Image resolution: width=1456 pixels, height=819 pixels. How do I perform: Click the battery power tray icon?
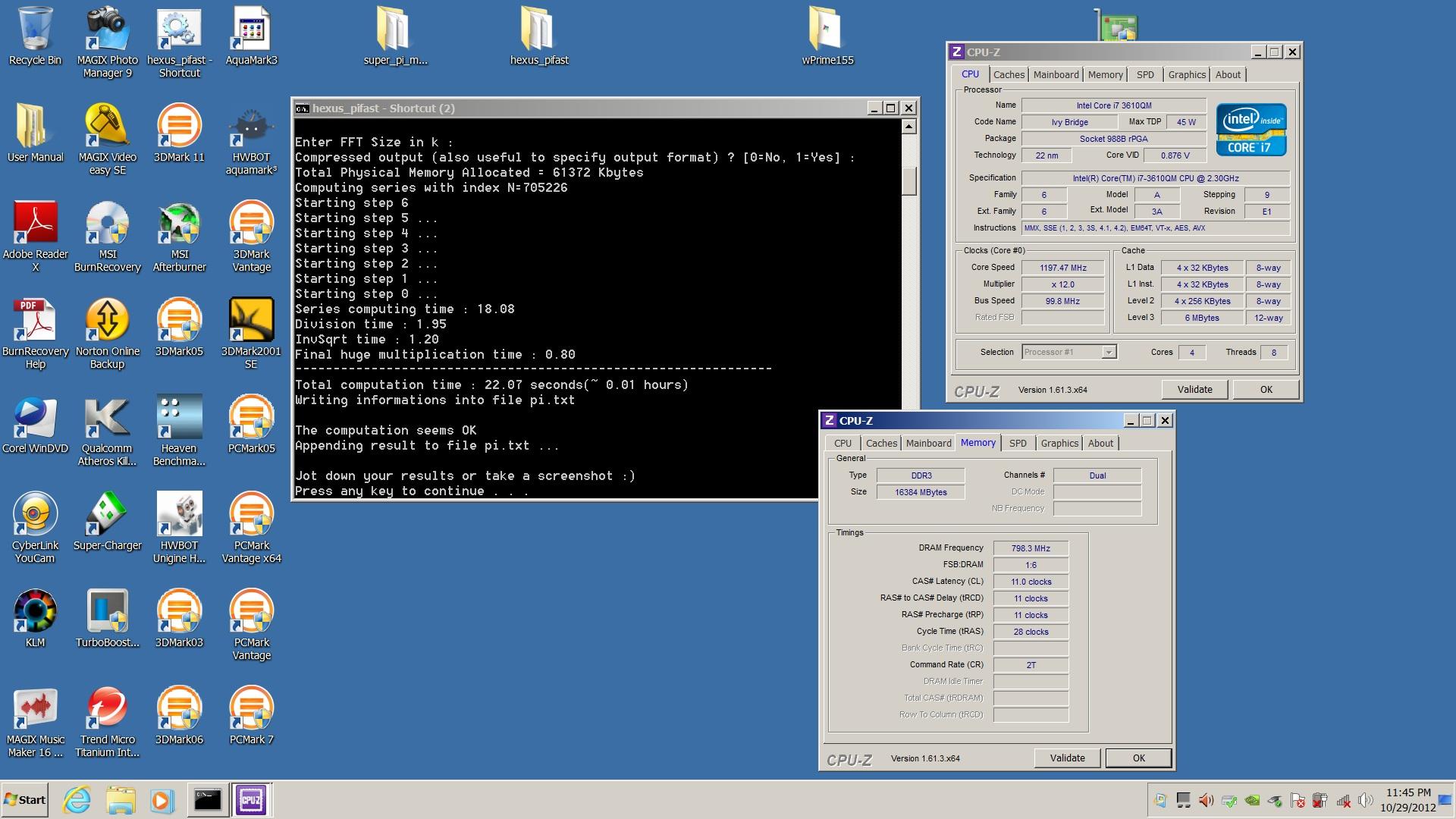point(1320,800)
